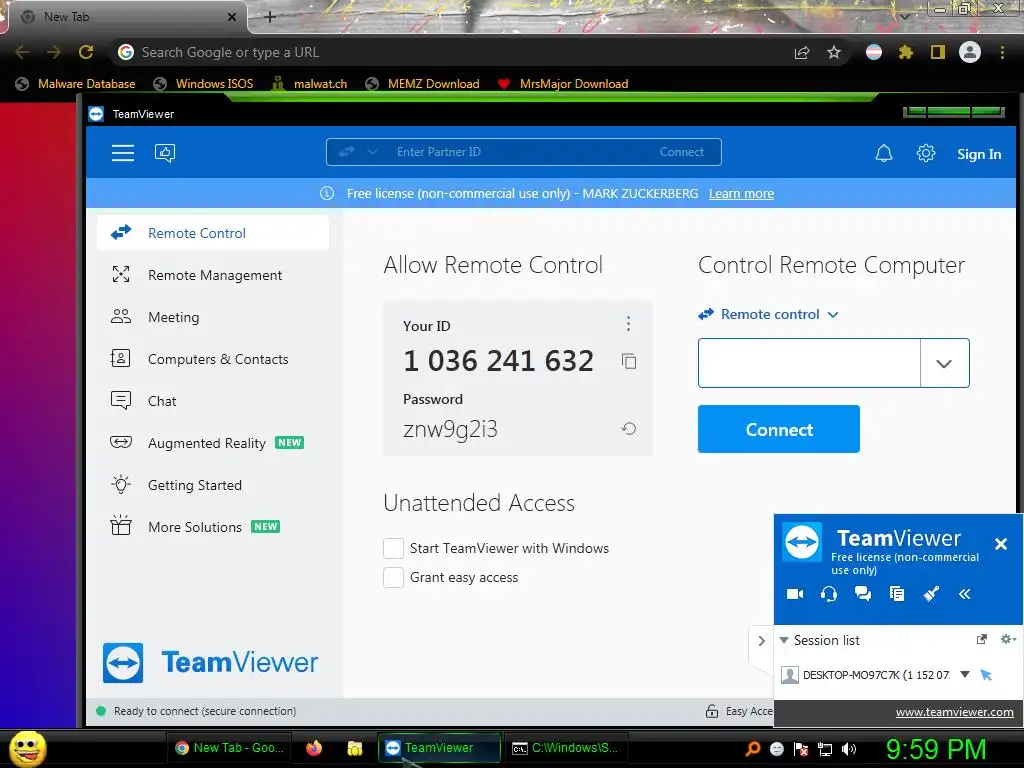The height and width of the screenshot is (768, 1024).
Task: Open the three-dot options next to Your ID
Action: tap(628, 323)
